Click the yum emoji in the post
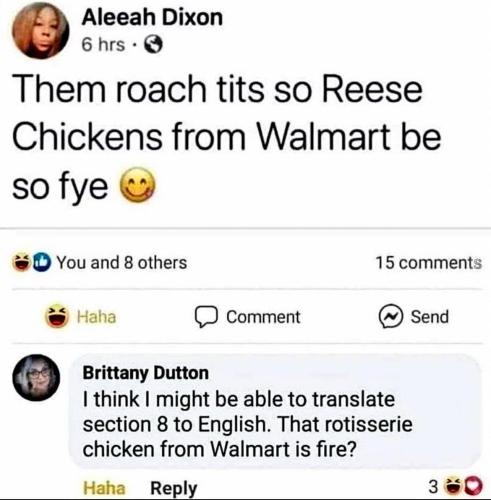The height and width of the screenshot is (500, 491). click(137, 185)
